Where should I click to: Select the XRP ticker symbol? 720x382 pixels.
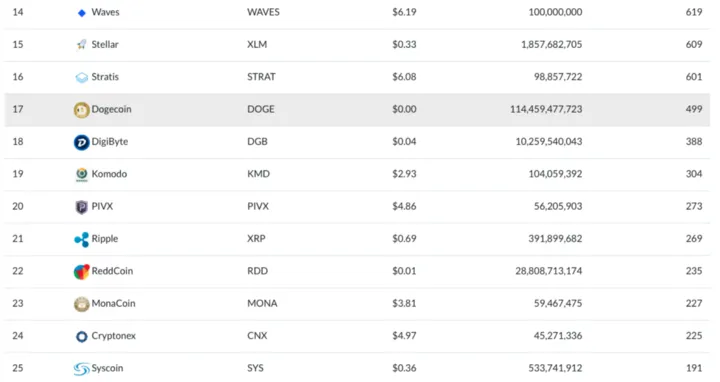(256, 239)
